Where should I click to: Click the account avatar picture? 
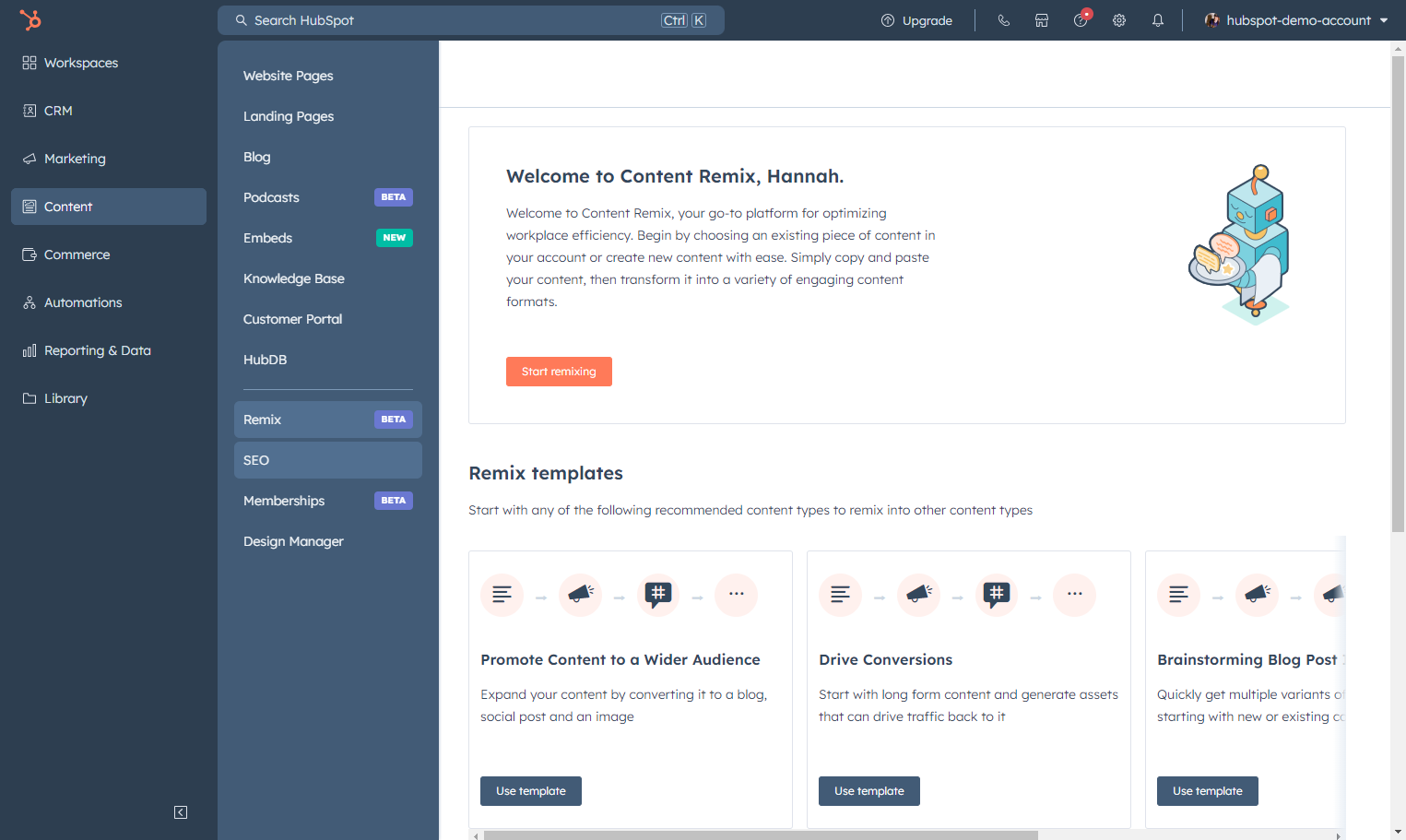1212,20
